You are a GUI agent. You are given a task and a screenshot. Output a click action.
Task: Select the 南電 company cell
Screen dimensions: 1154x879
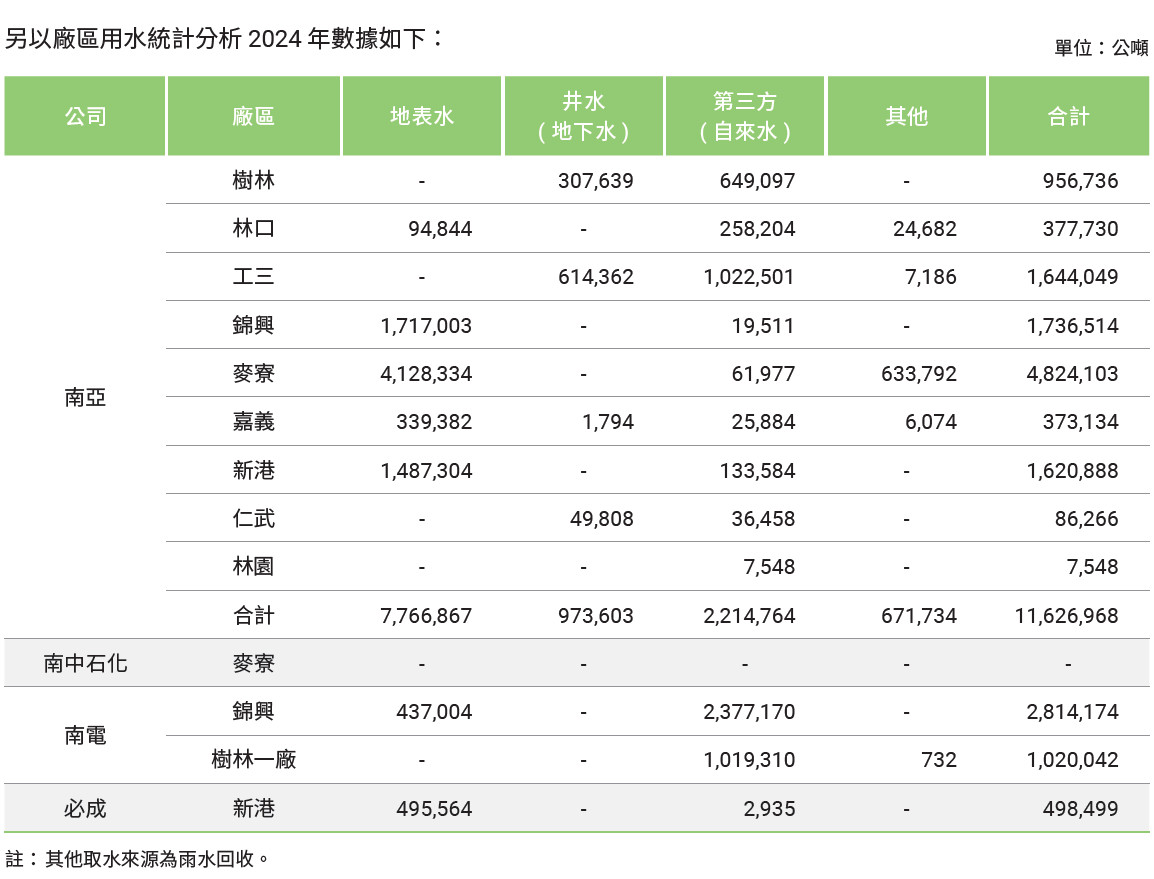coord(84,735)
